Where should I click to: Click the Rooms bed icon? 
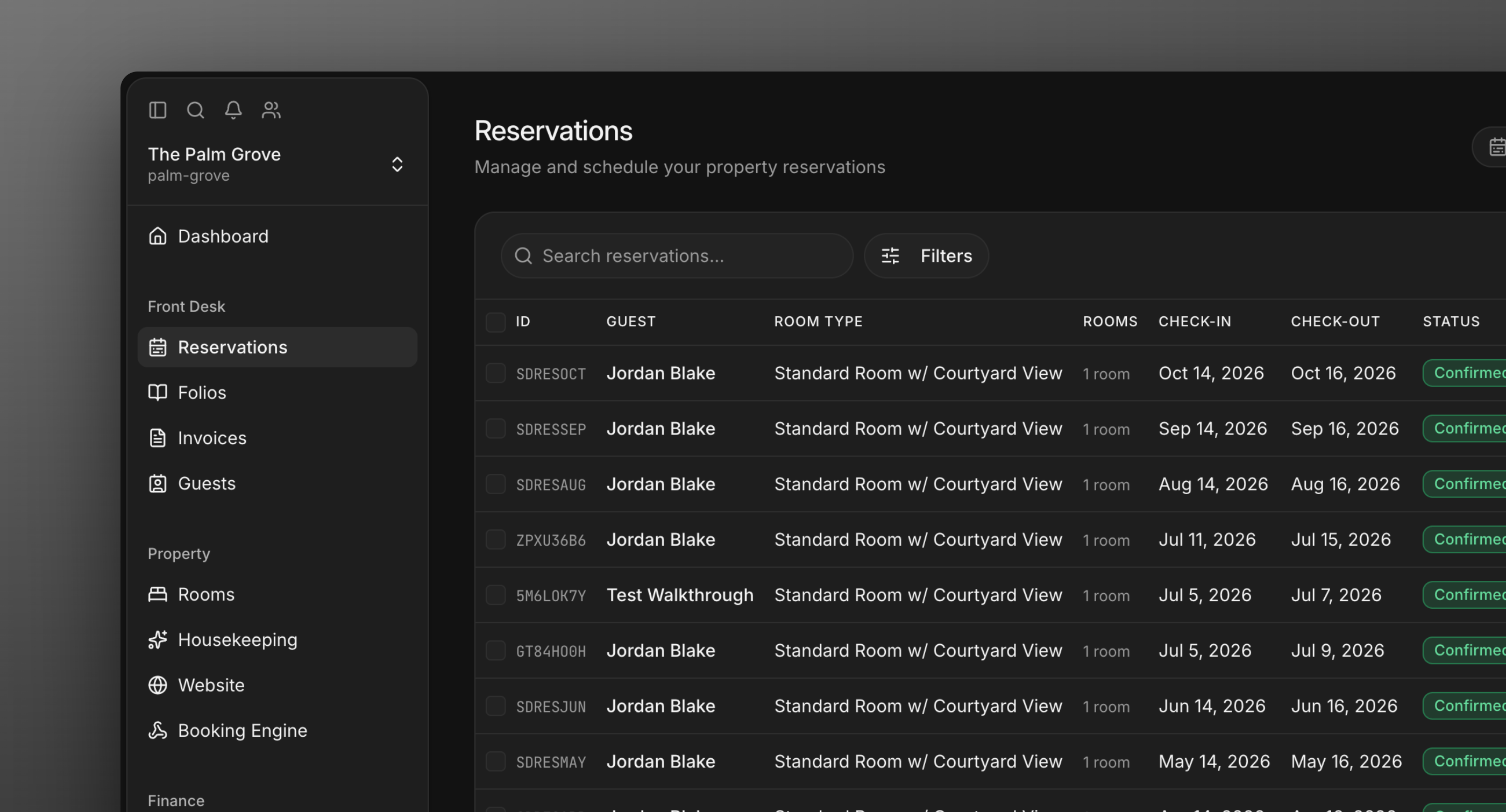(157, 594)
